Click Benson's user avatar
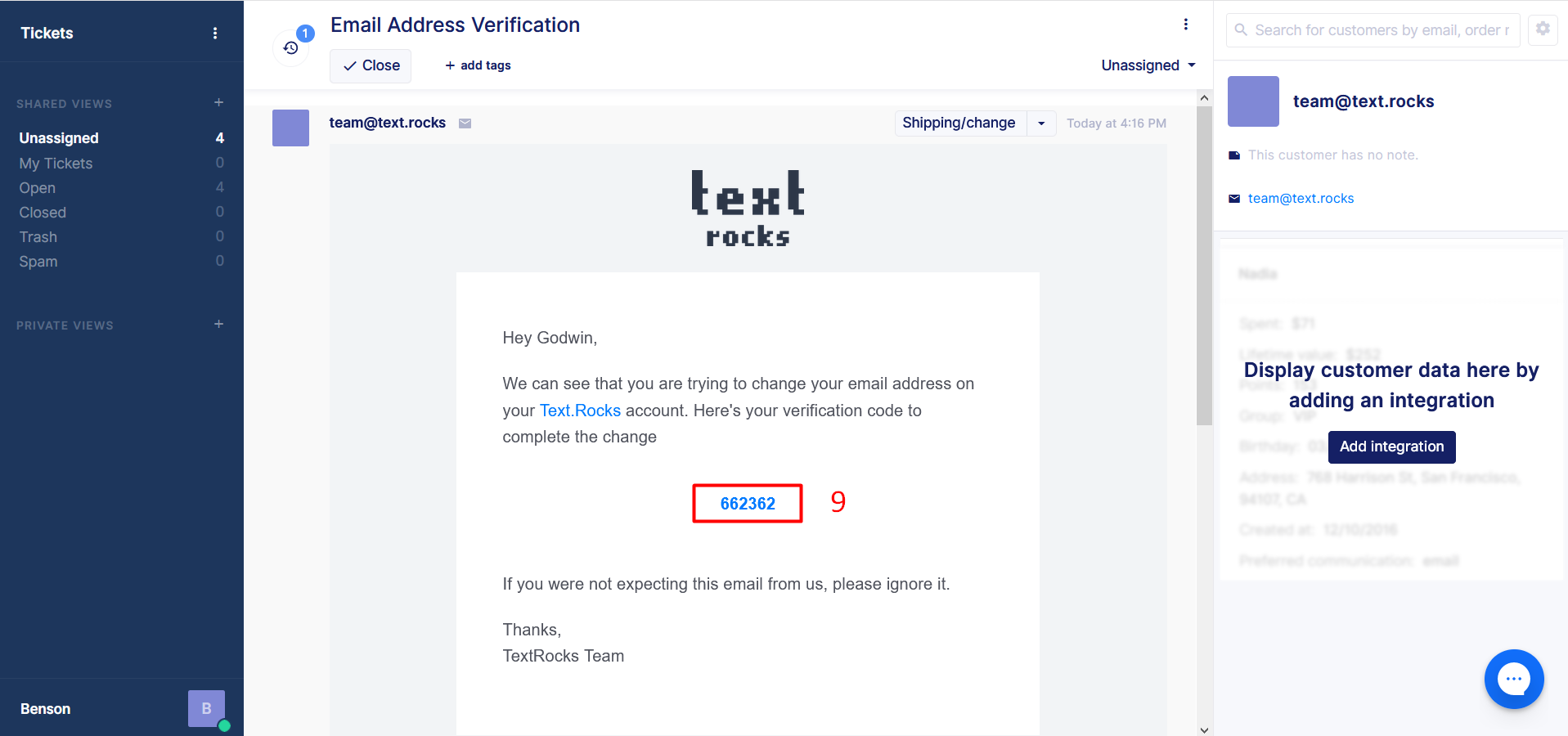 (206, 708)
